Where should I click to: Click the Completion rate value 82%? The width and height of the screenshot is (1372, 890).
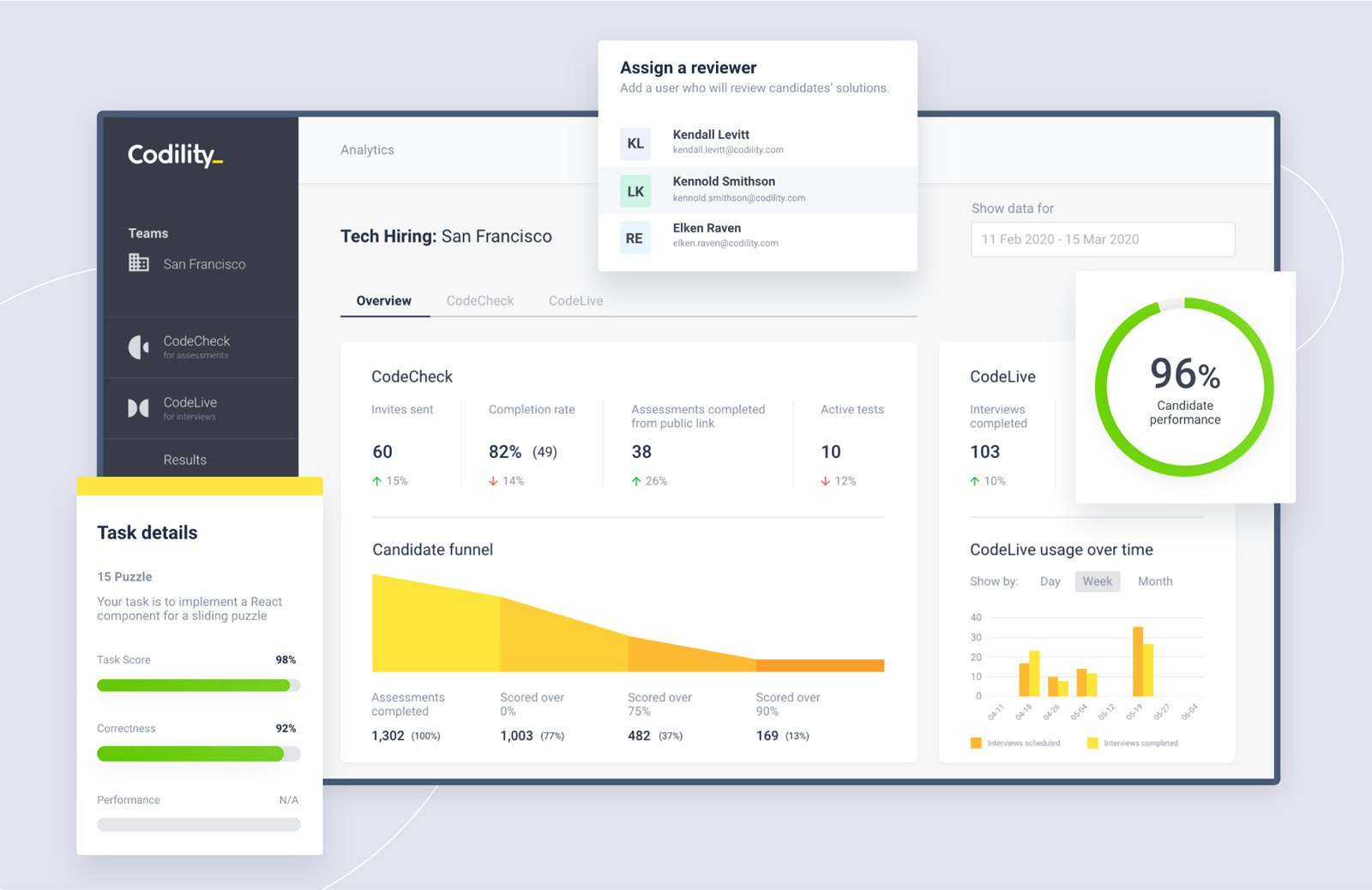505,452
